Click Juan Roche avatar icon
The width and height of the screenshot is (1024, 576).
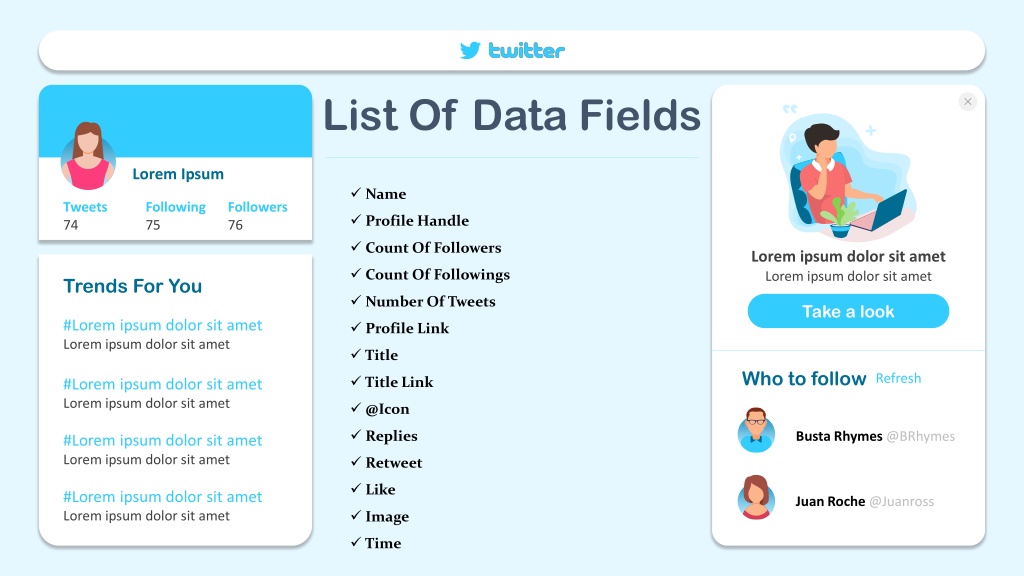pyautogui.click(x=756, y=497)
